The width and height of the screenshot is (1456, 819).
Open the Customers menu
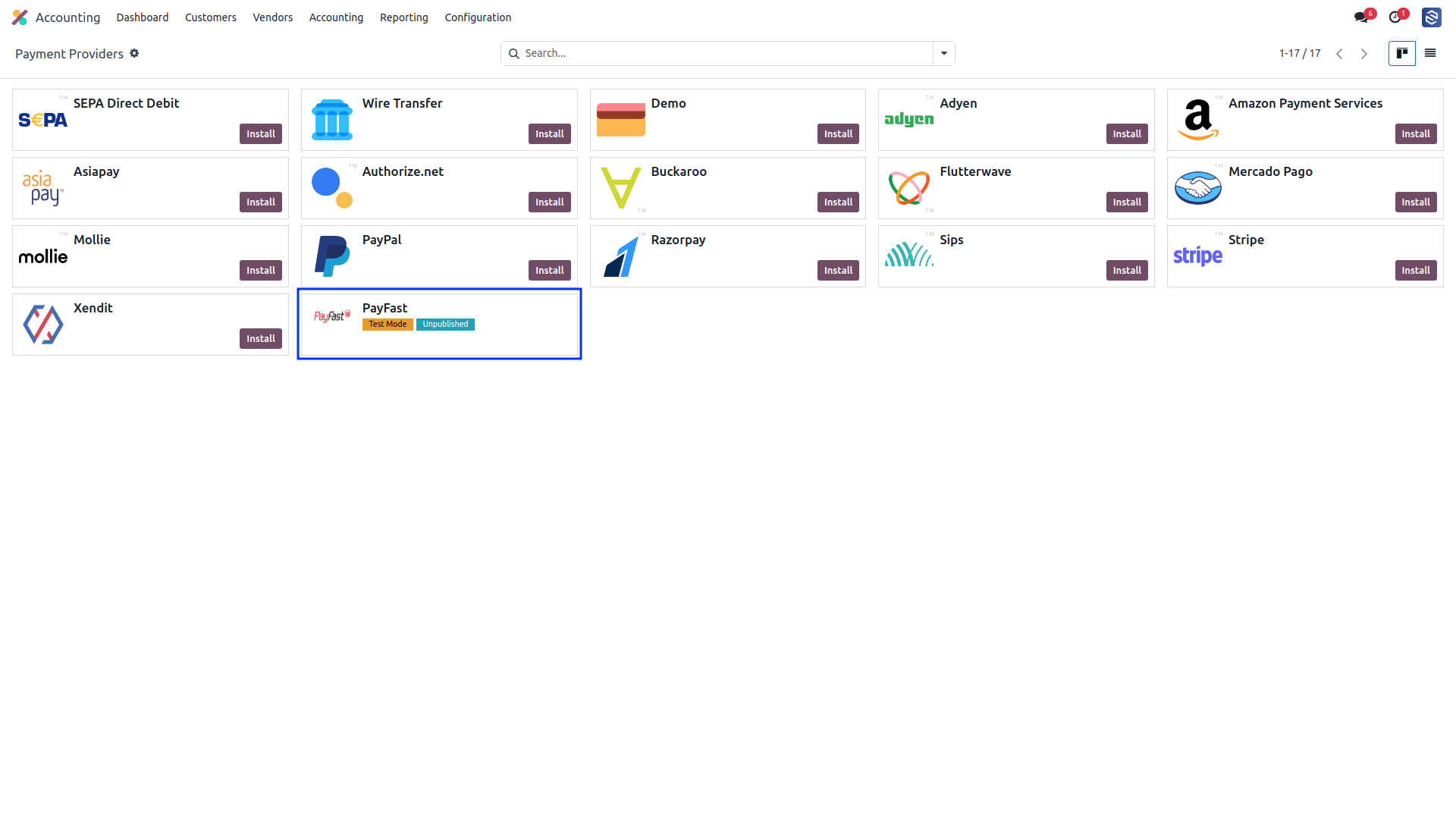coord(211,17)
